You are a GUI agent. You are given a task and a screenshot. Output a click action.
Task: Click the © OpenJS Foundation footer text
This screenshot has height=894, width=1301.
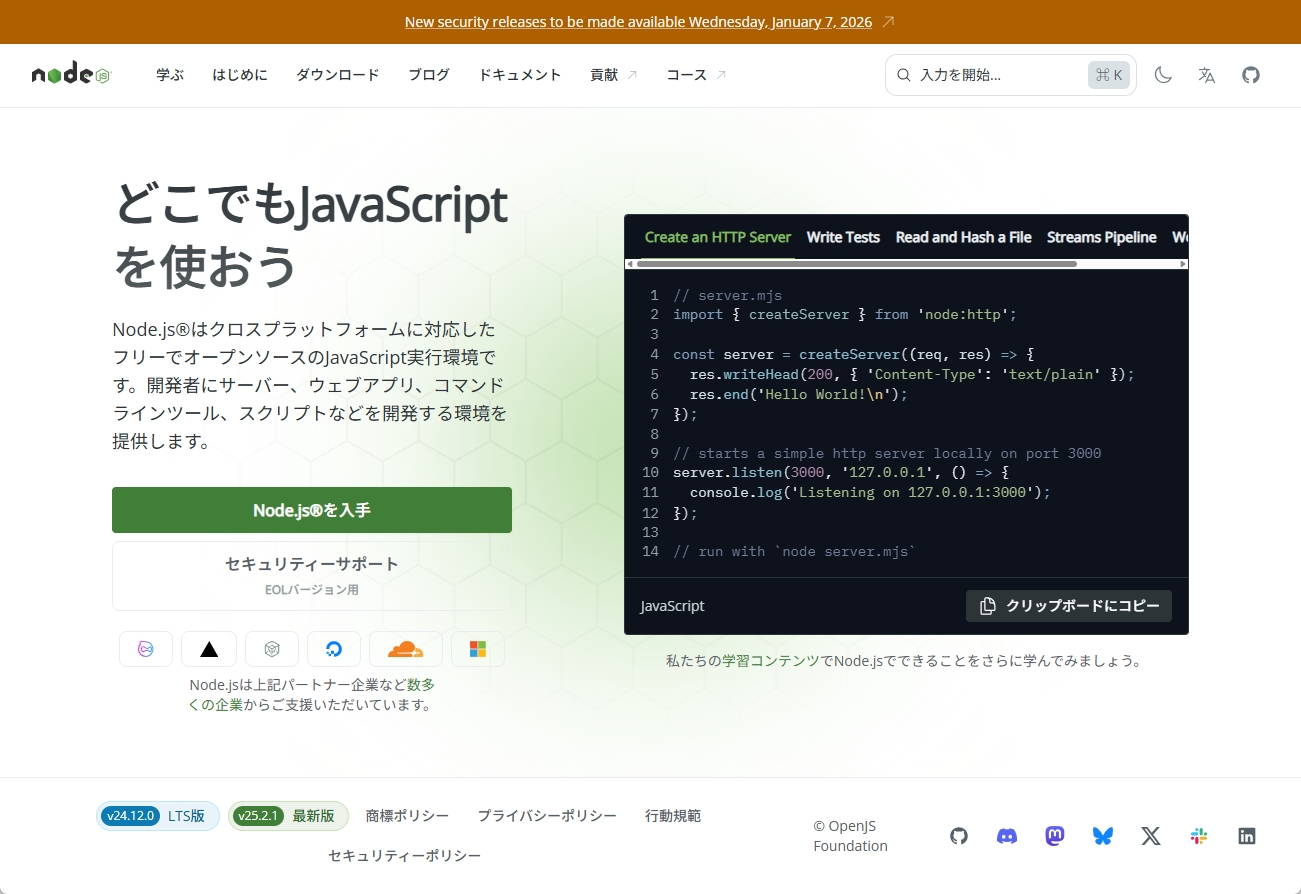tap(850, 836)
